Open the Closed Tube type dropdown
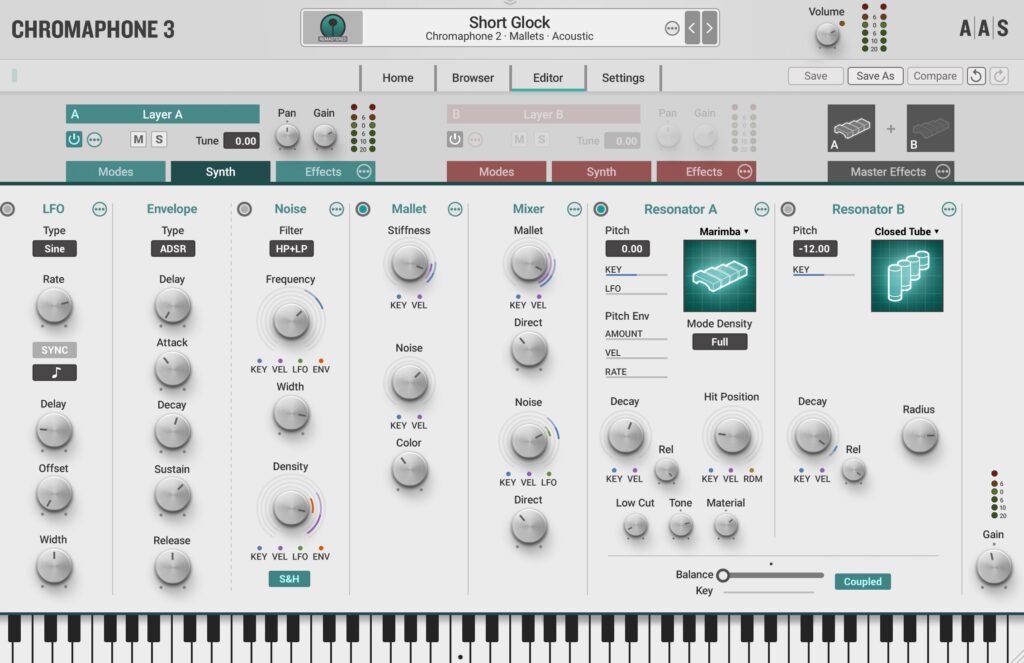This screenshot has width=1024, height=663. pyautogui.click(x=907, y=231)
